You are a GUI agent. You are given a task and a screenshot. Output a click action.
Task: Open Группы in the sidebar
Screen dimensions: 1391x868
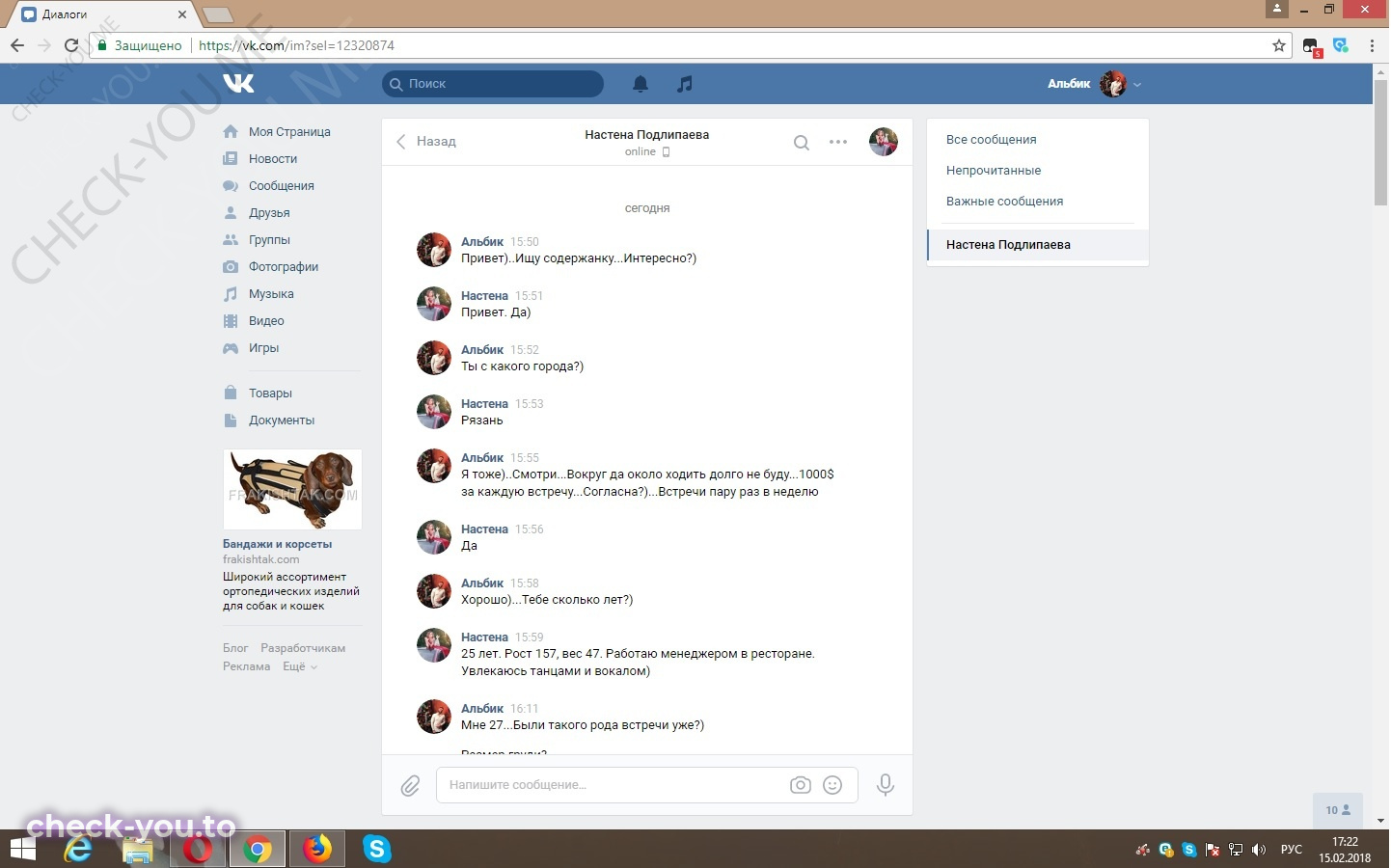click(x=269, y=240)
